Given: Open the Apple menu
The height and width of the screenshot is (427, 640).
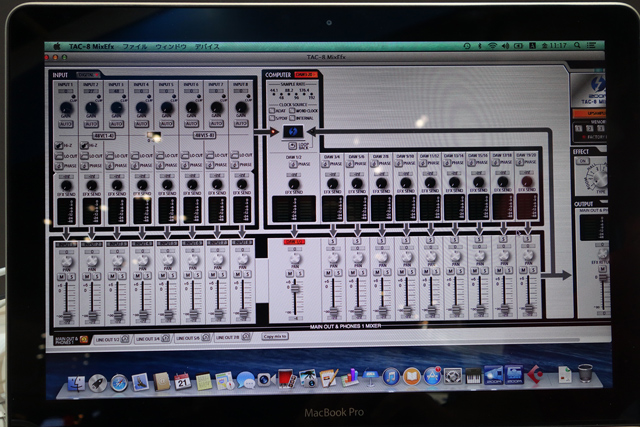Looking at the screenshot, I should [x=56, y=47].
